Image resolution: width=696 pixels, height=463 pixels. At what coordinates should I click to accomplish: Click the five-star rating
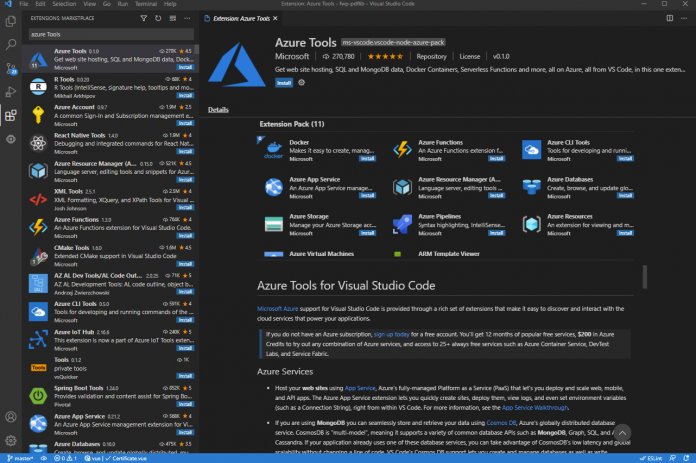point(385,56)
